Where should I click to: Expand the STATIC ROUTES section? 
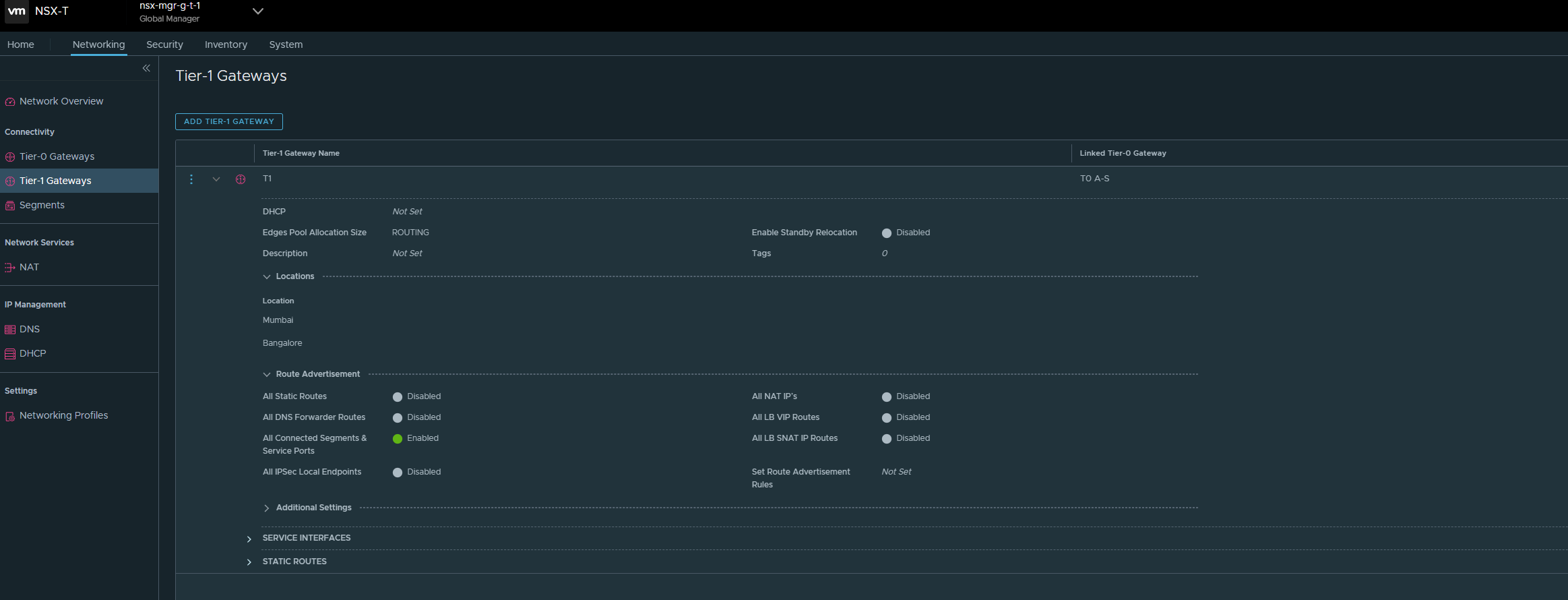[x=249, y=562]
